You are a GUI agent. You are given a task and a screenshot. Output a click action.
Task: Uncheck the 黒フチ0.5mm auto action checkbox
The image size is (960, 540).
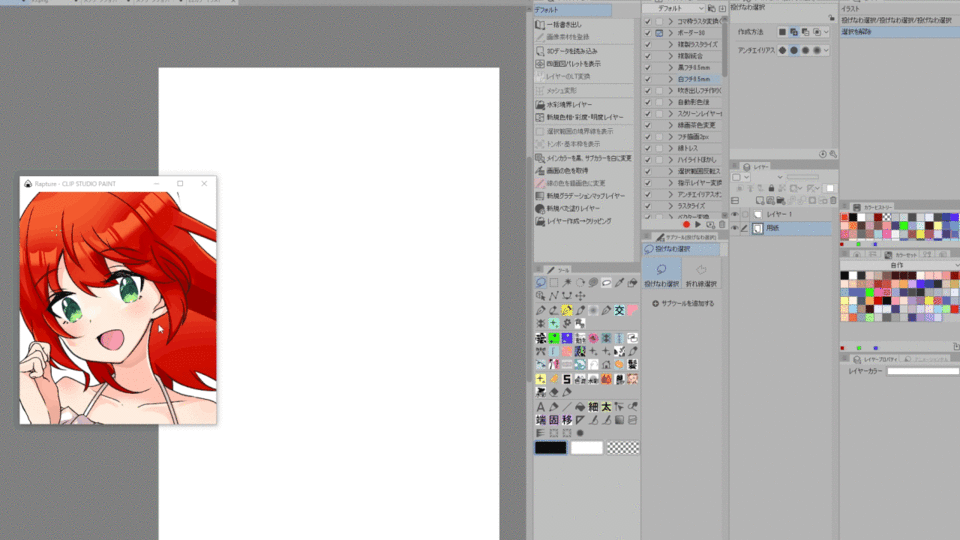click(647, 67)
